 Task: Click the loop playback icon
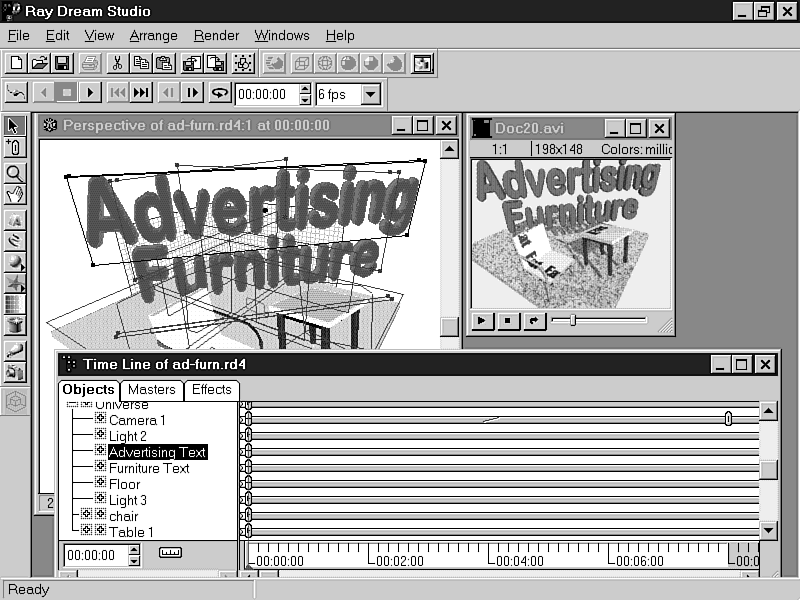click(219, 94)
